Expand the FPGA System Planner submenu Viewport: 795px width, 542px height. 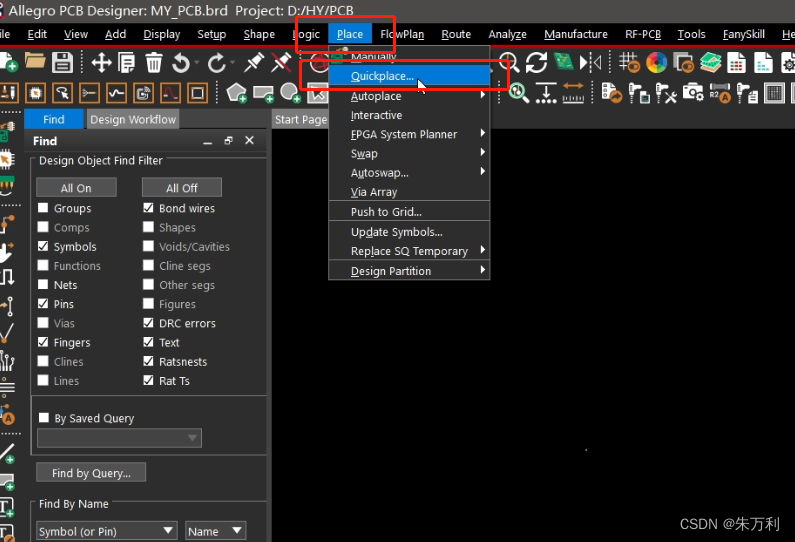409,134
